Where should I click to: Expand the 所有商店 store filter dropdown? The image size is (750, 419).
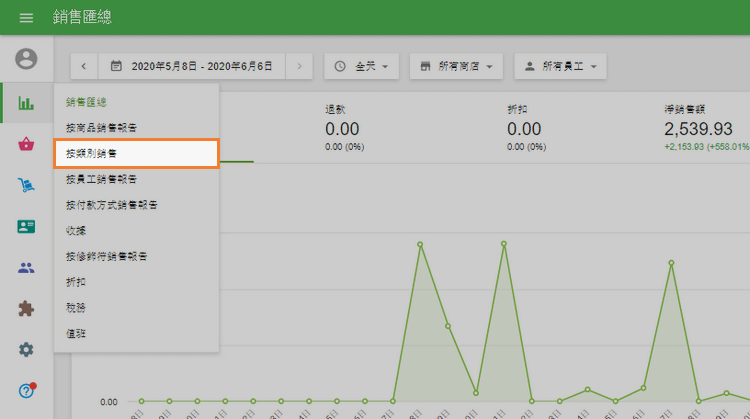pyautogui.click(x=458, y=66)
